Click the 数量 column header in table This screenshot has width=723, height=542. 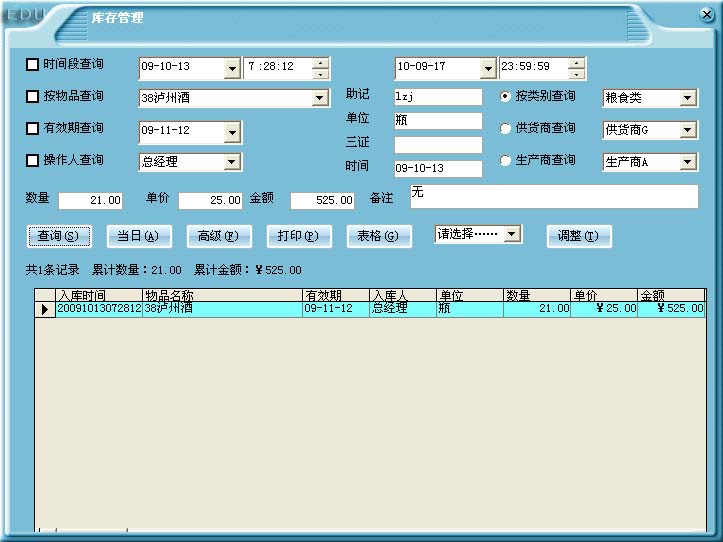pyautogui.click(x=537, y=295)
